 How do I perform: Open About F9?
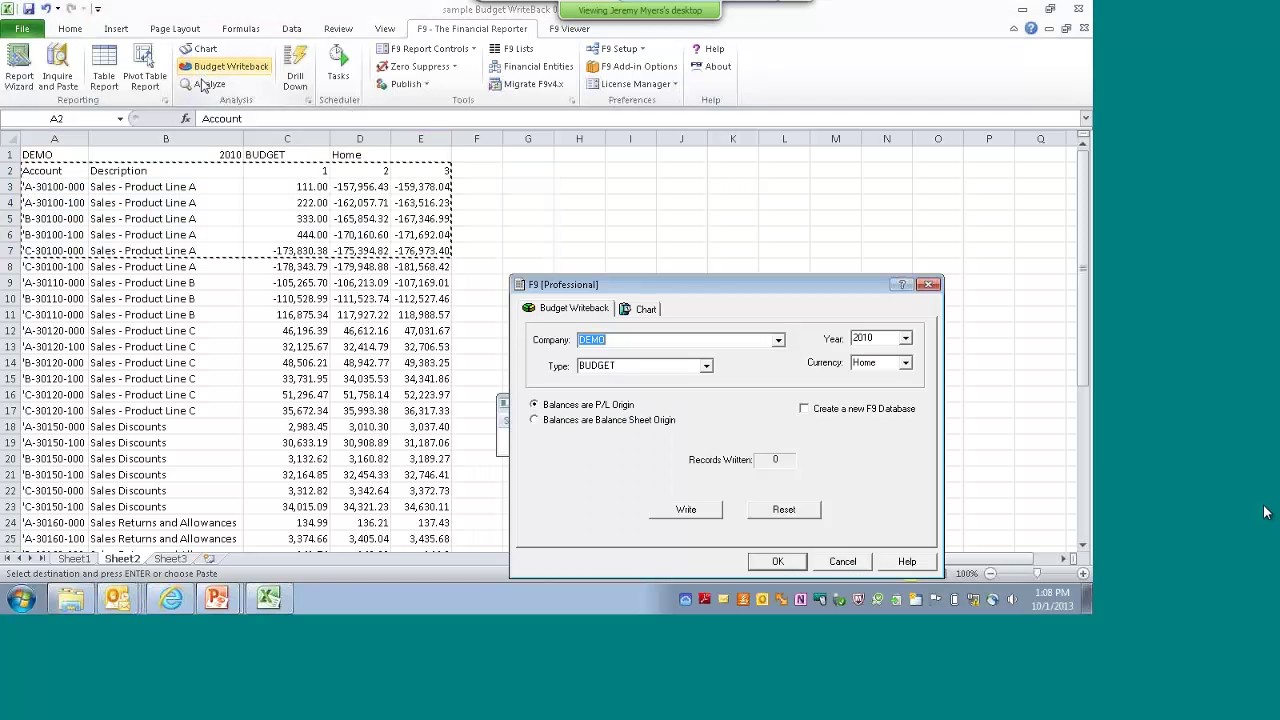710,66
